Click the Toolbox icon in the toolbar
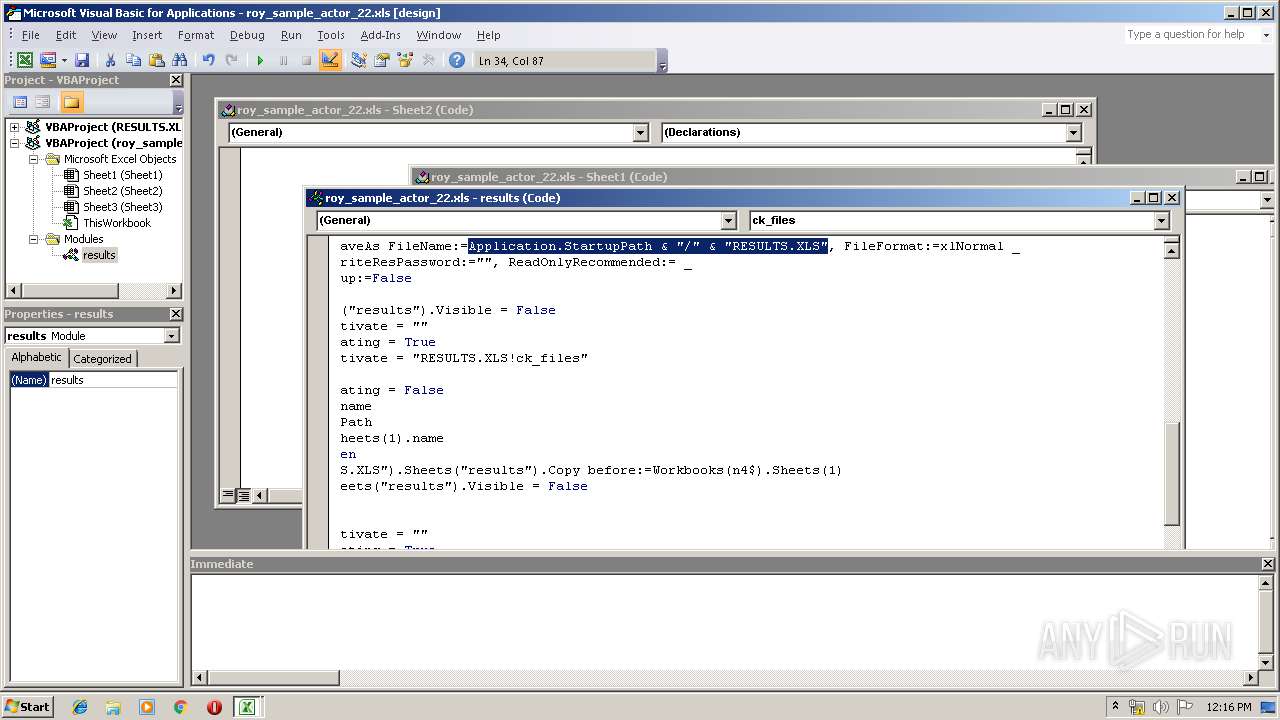Viewport: 1280px width, 720px height. point(428,60)
